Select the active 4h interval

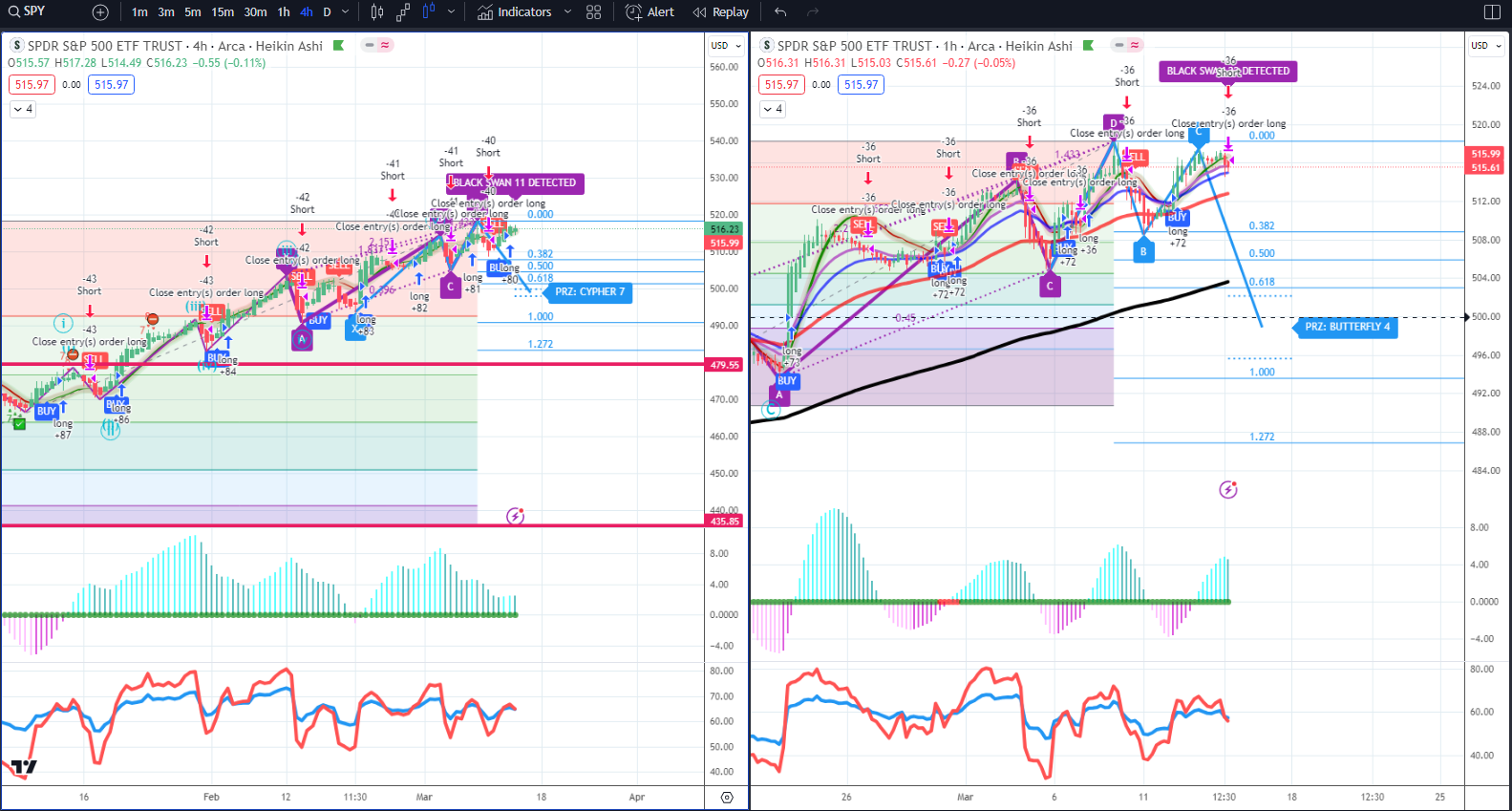pos(307,12)
